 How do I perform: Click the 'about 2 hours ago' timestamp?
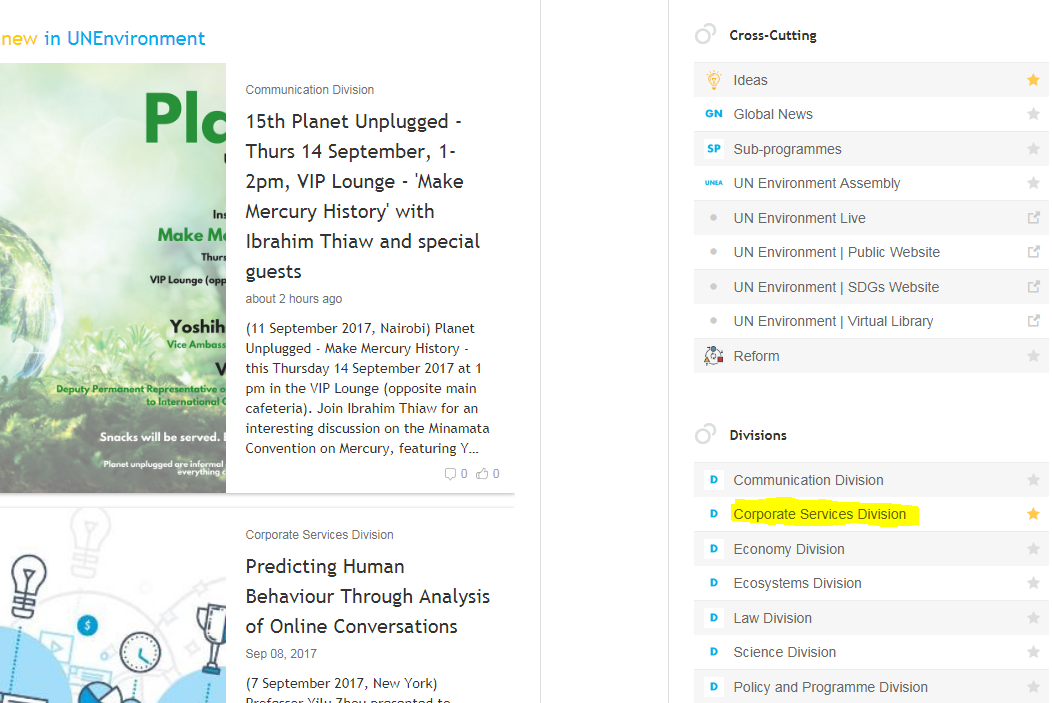coord(294,299)
